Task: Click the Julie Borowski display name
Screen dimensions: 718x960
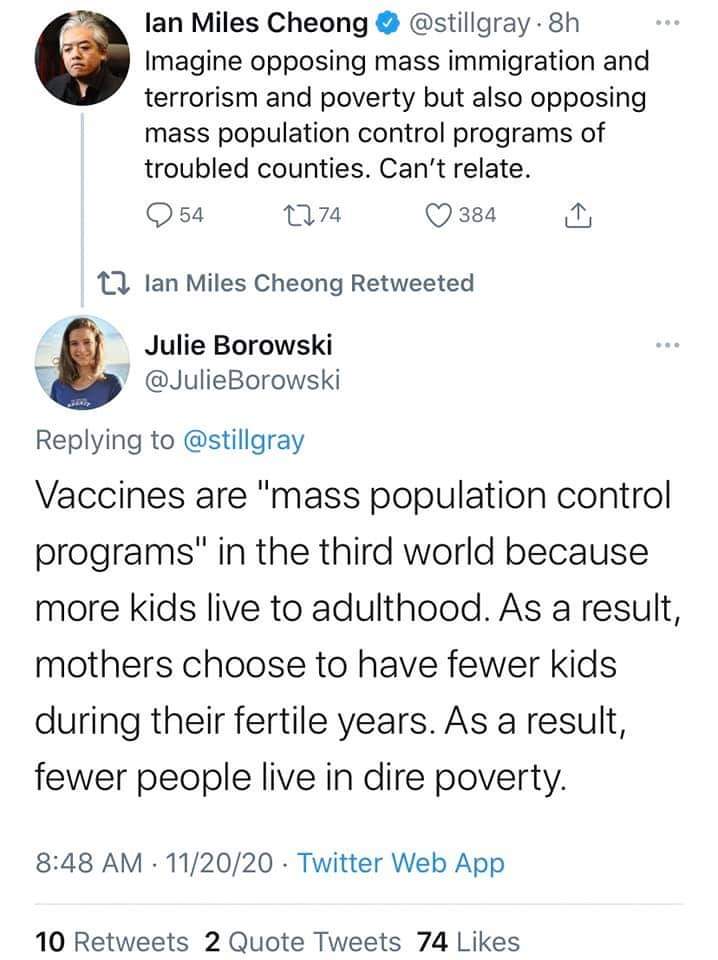Action: 239,345
